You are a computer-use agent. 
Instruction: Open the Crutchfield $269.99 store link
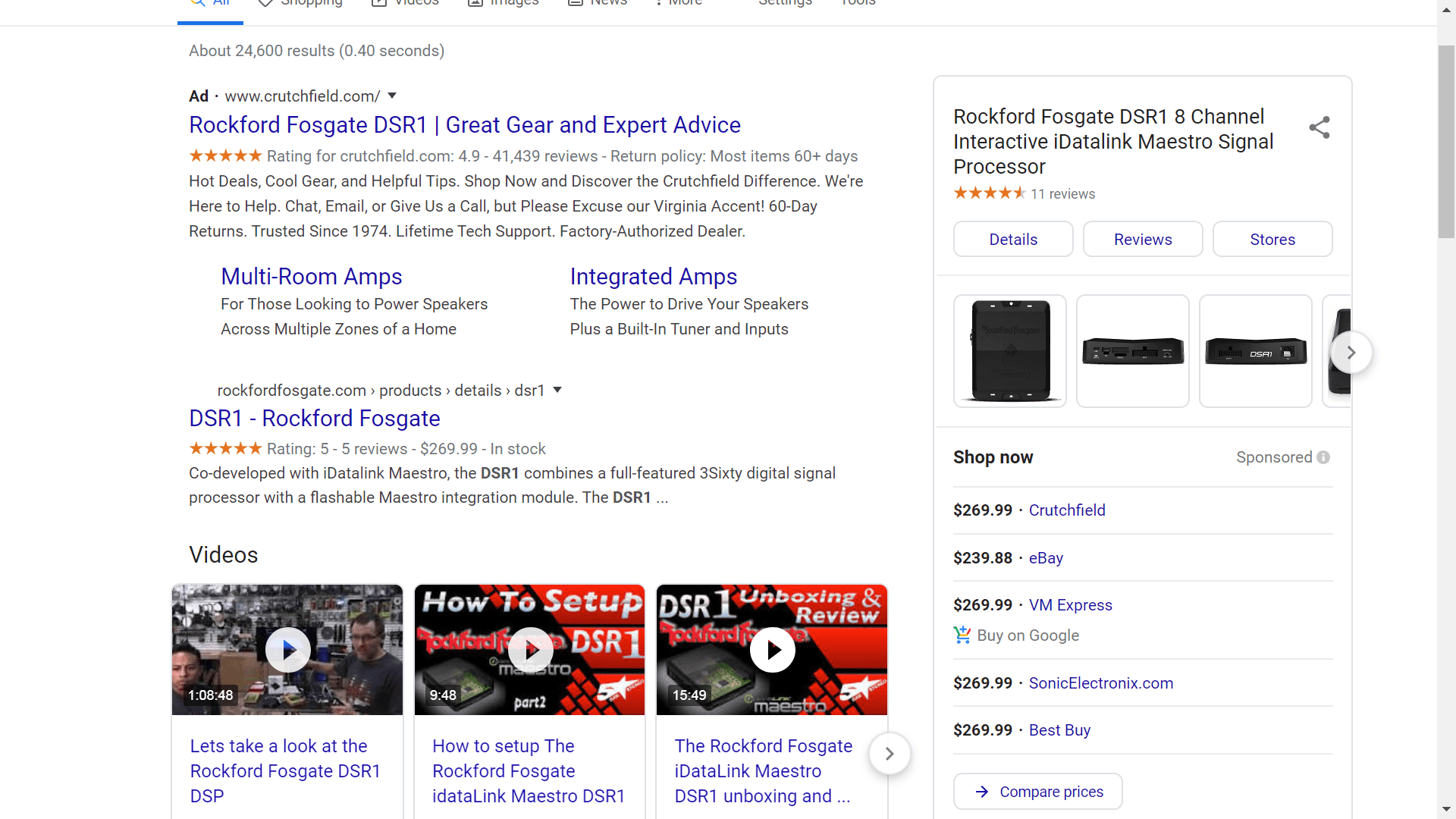tap(1067, 510)
